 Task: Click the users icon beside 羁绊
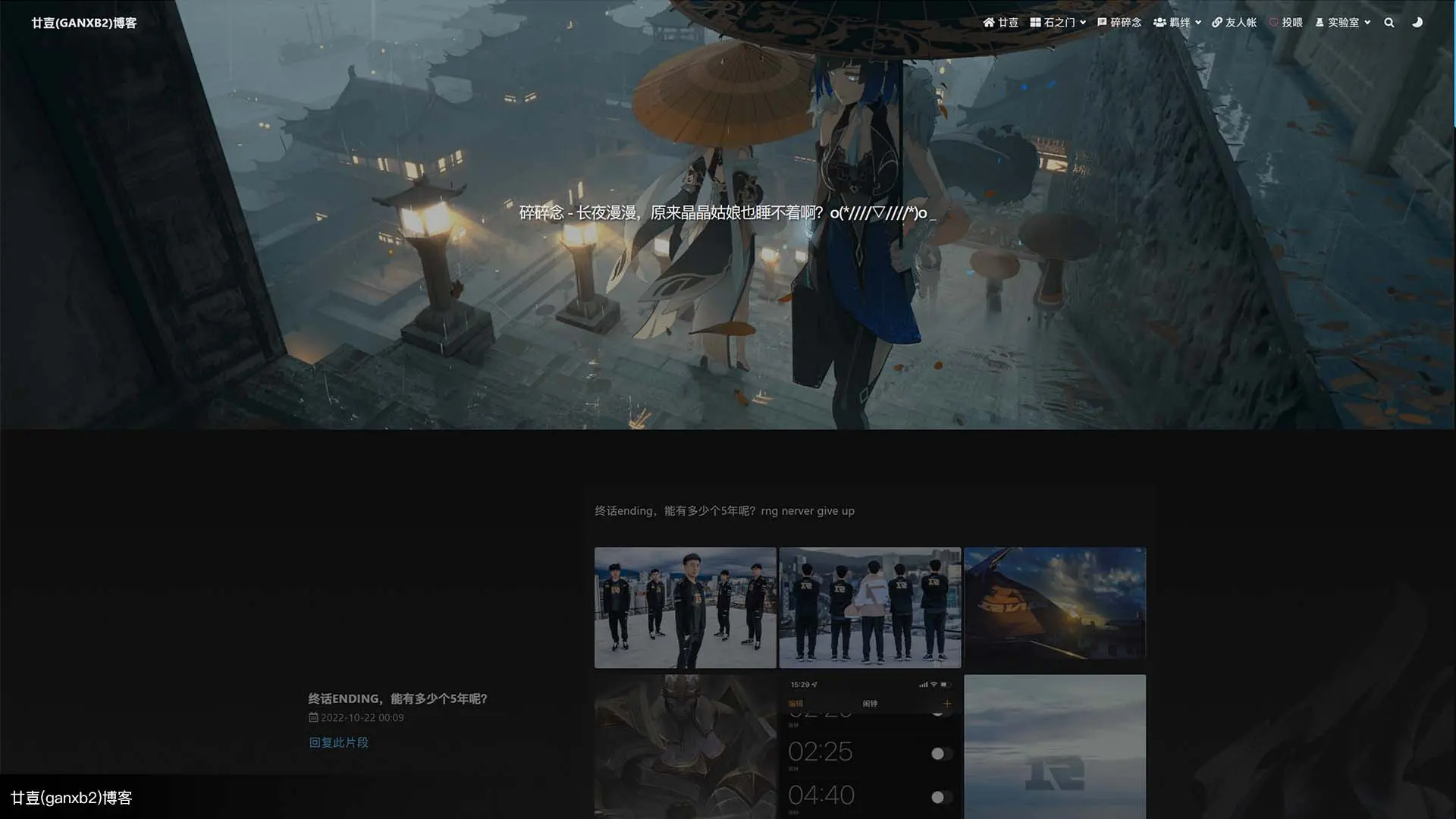click(1159, 23)
